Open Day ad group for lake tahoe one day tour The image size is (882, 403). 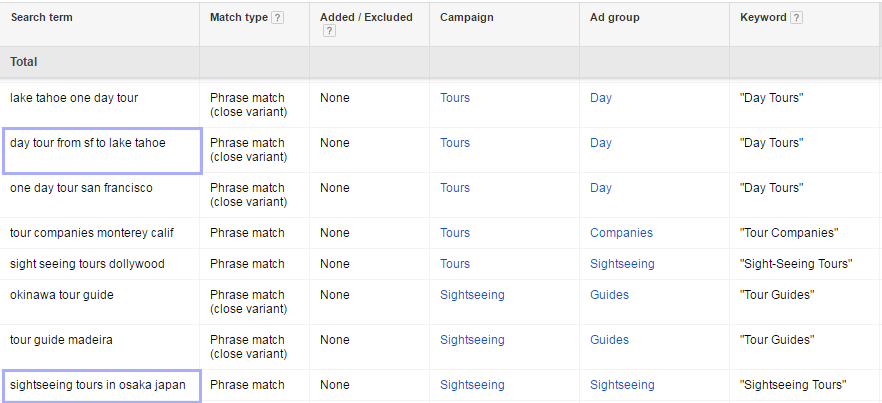click(600, 98)
